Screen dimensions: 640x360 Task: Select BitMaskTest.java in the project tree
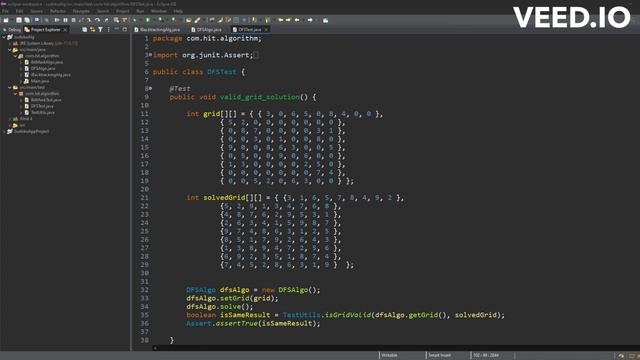[x=46, y=100]
